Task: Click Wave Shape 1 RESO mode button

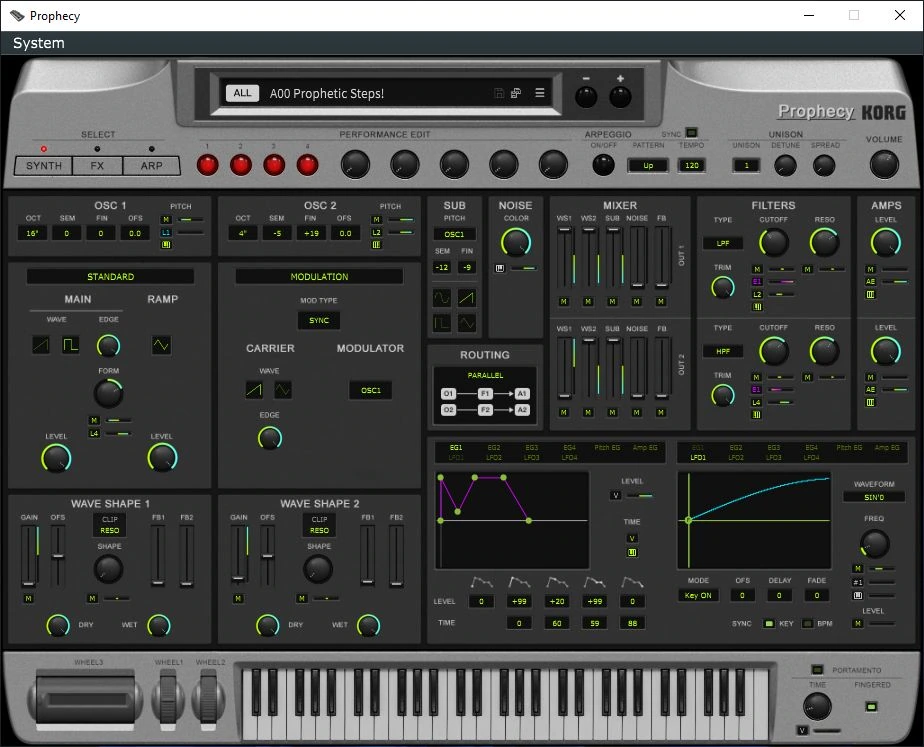Action: pos(110,530)
